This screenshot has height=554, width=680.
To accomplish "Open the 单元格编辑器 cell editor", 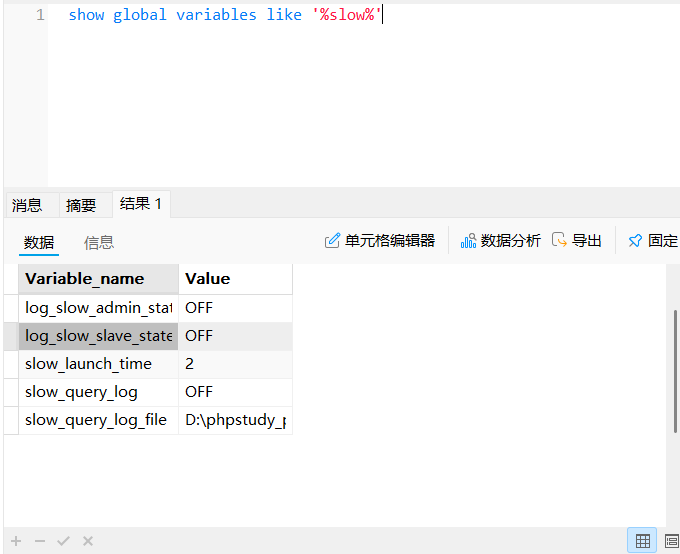I will coord(380,241).
